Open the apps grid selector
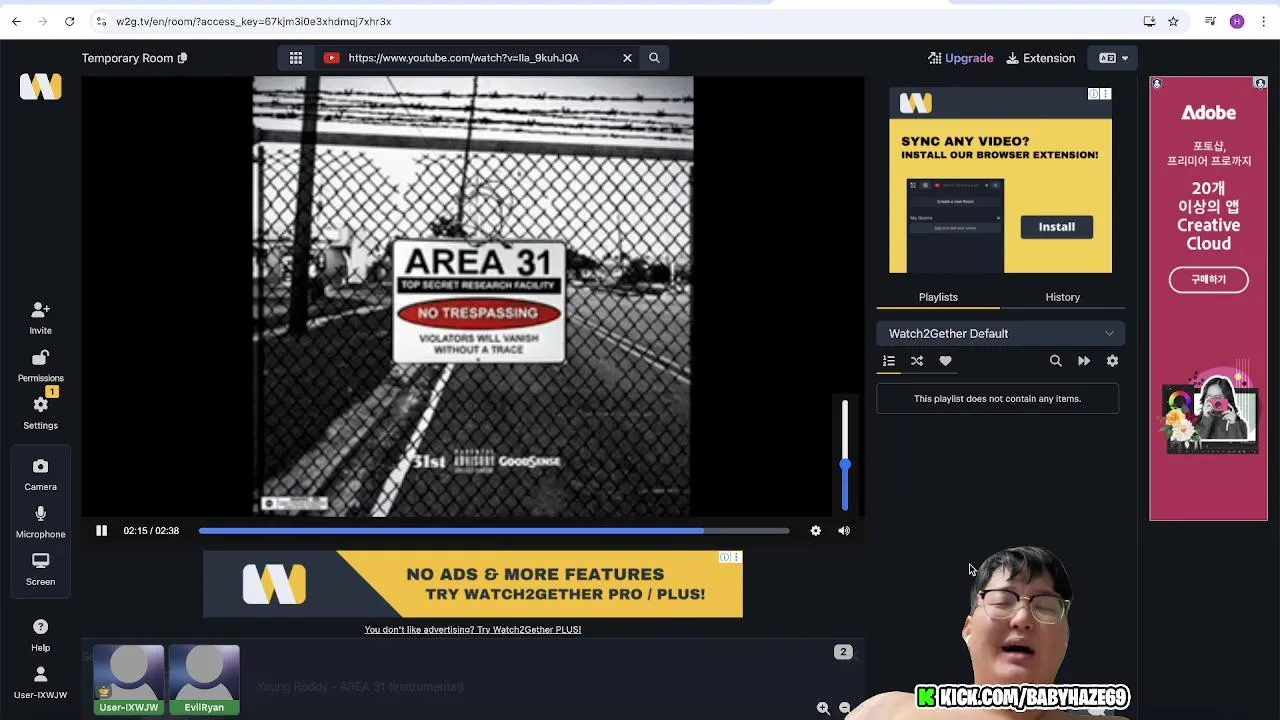Screen dimensions: 1280x720 pos(296,58)
